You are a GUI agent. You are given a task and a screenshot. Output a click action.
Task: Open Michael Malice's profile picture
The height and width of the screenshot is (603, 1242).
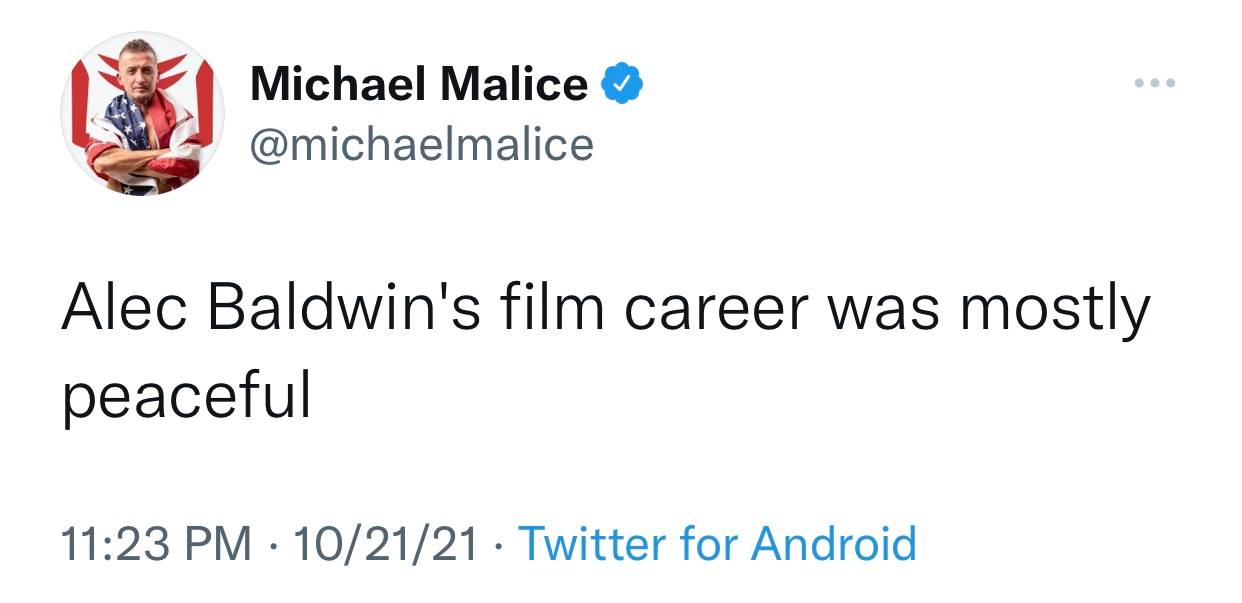click(x=142, y=113)
